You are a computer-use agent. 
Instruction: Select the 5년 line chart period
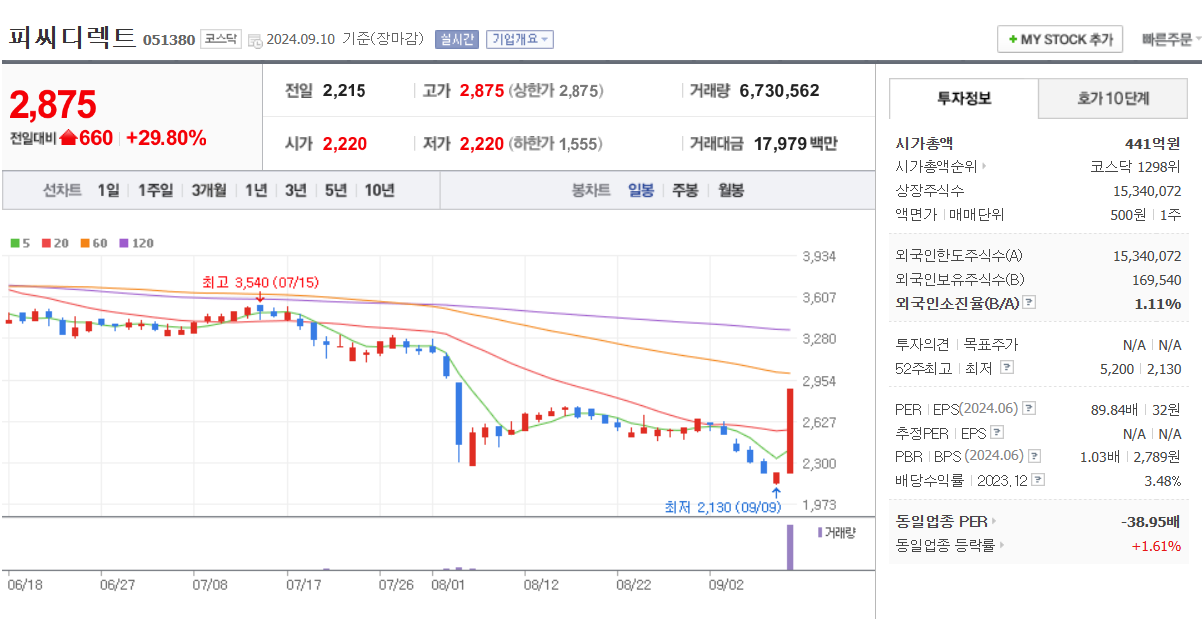(336, 190)
